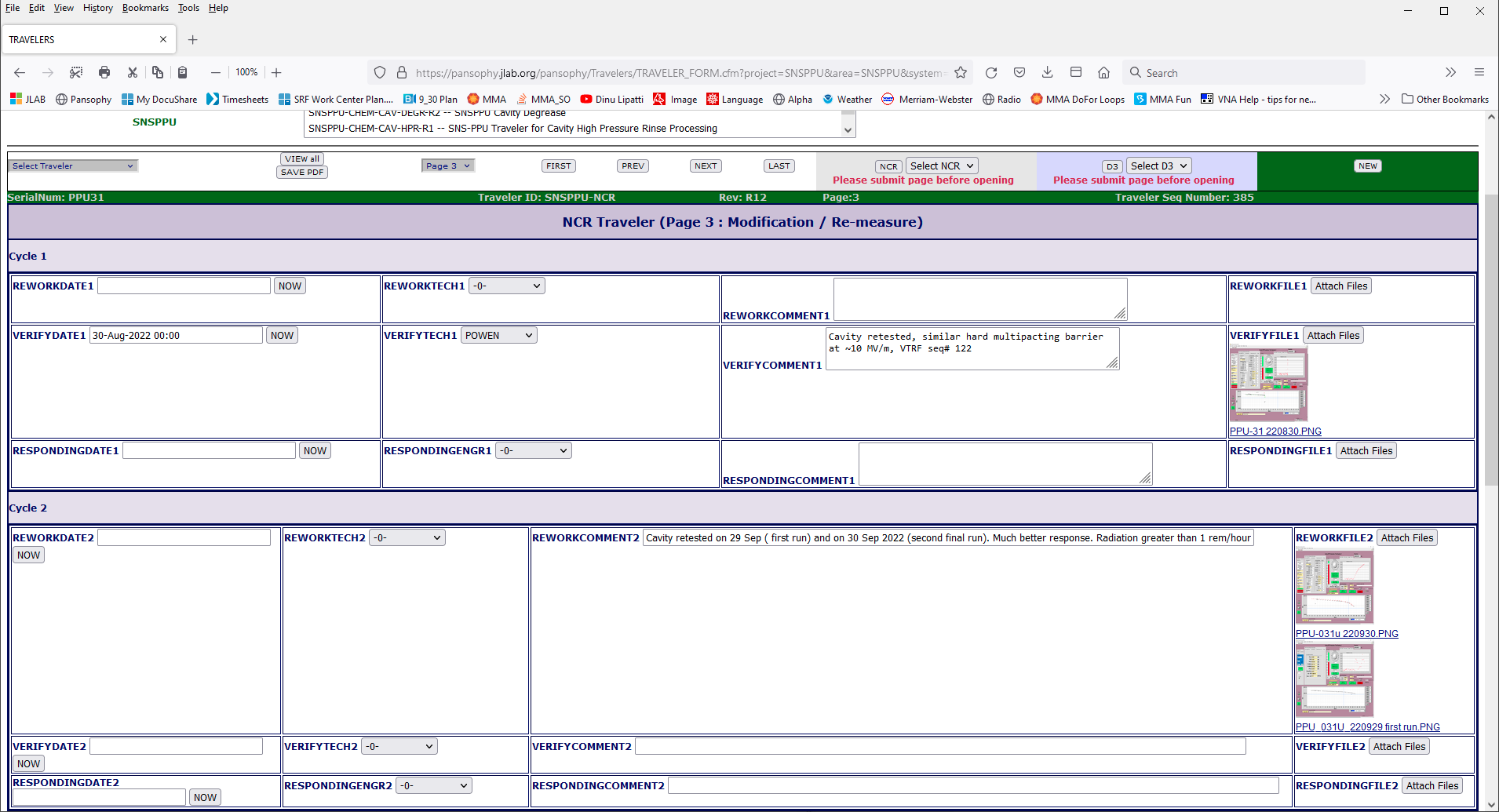Click NOW beside REWORKDATE1
The image size is (1499, 812).
click(290, 286)
